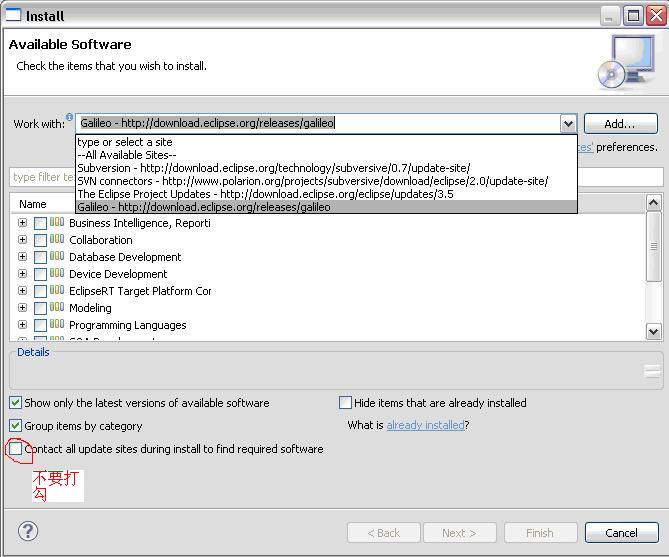
Task: Click scroll up arrow of software list
Action: pyautogui.click(x=654, y=202)
